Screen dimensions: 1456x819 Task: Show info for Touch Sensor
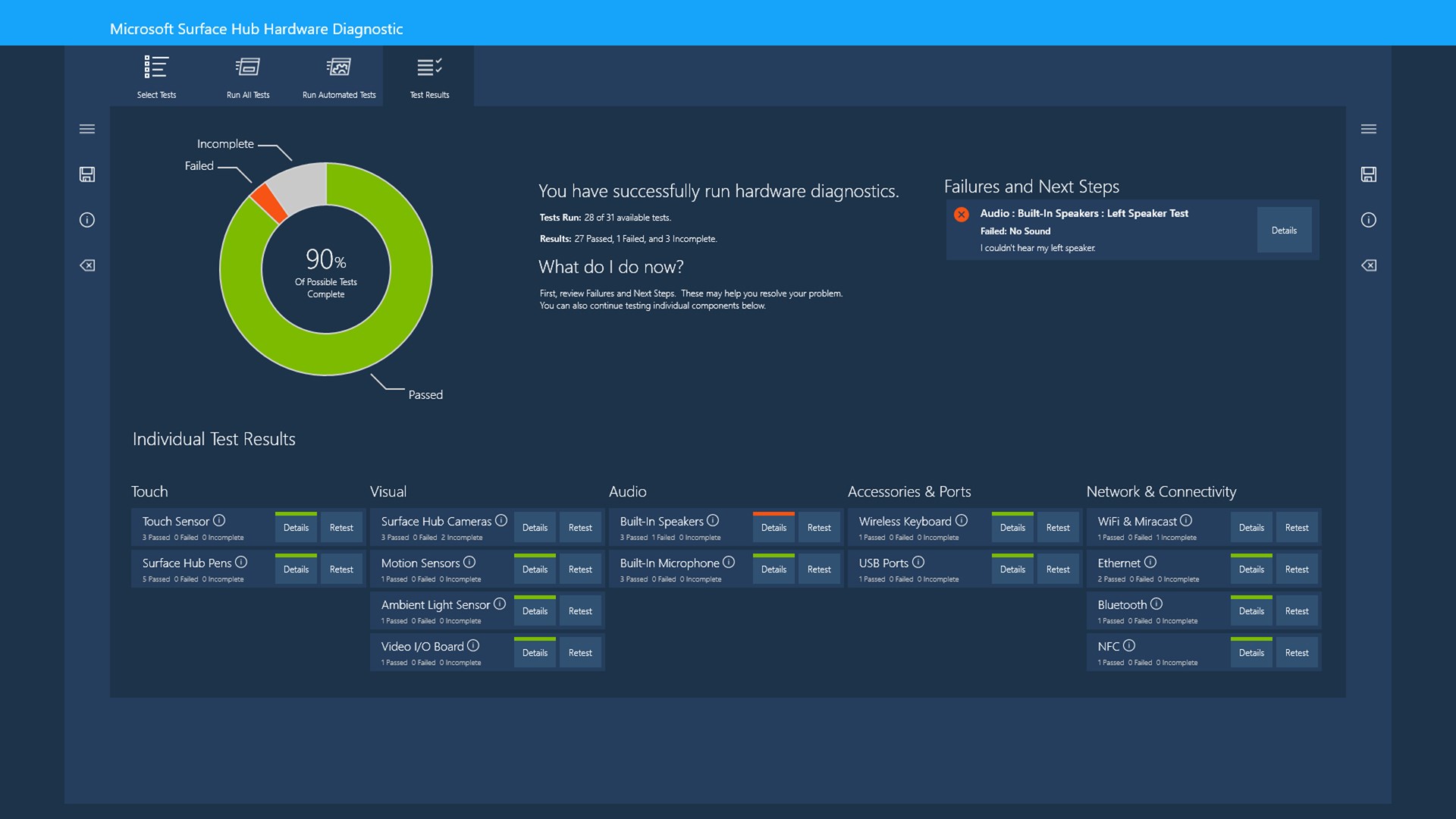[x=219, y=520]
